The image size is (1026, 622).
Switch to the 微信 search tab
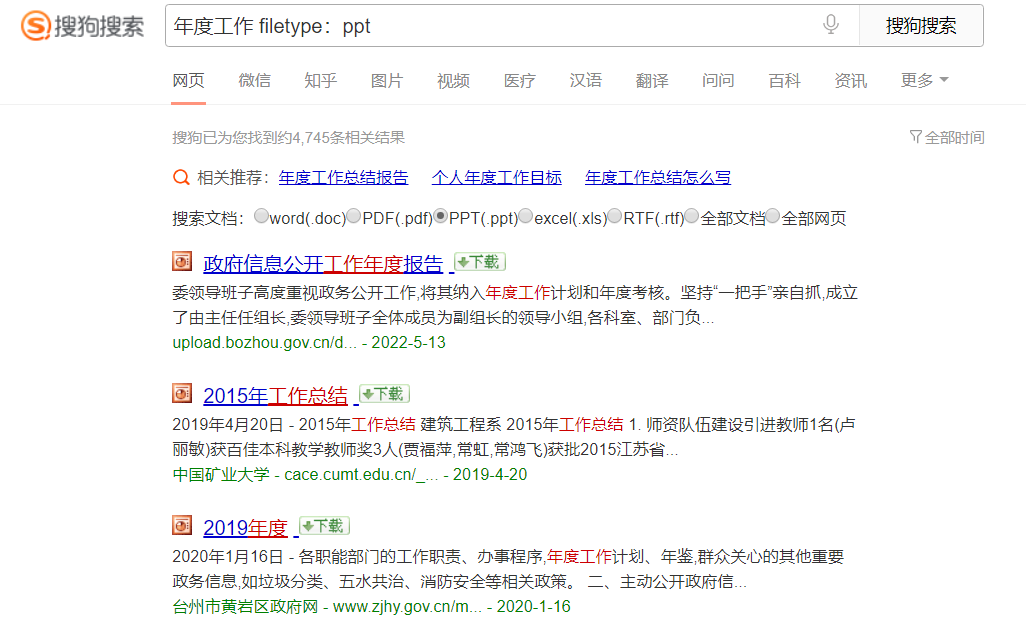(254, 80)
